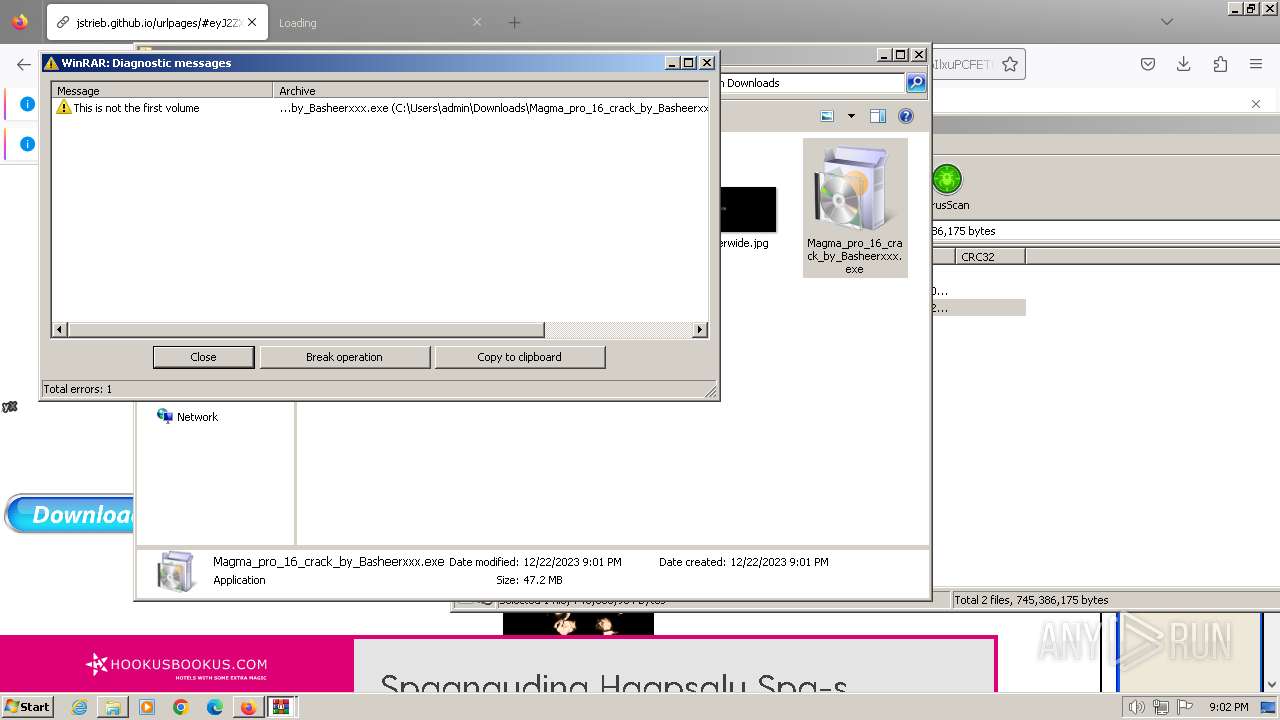Switch to WinRAR taskbar button
The image size is (1280, 720).
(x=281, y=707)
